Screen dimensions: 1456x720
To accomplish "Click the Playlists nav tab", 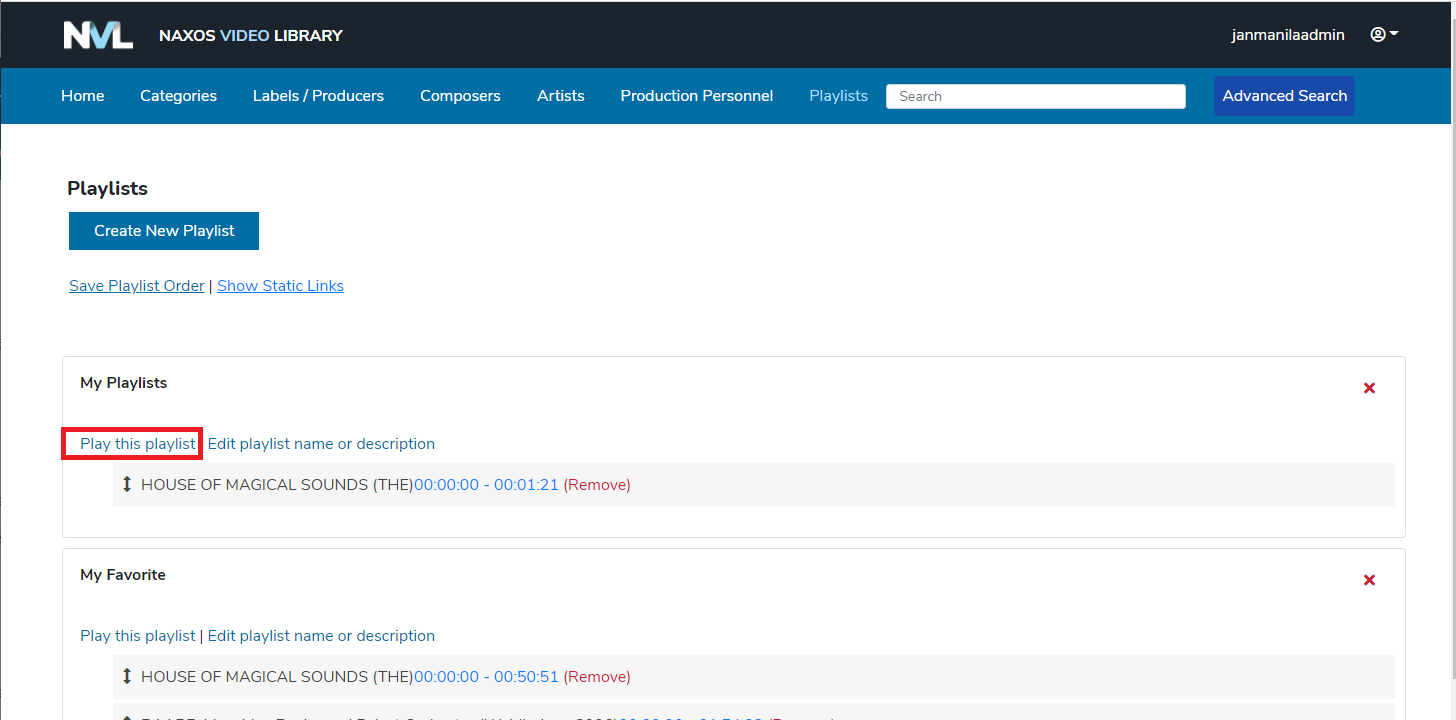I will coord(838,96).
